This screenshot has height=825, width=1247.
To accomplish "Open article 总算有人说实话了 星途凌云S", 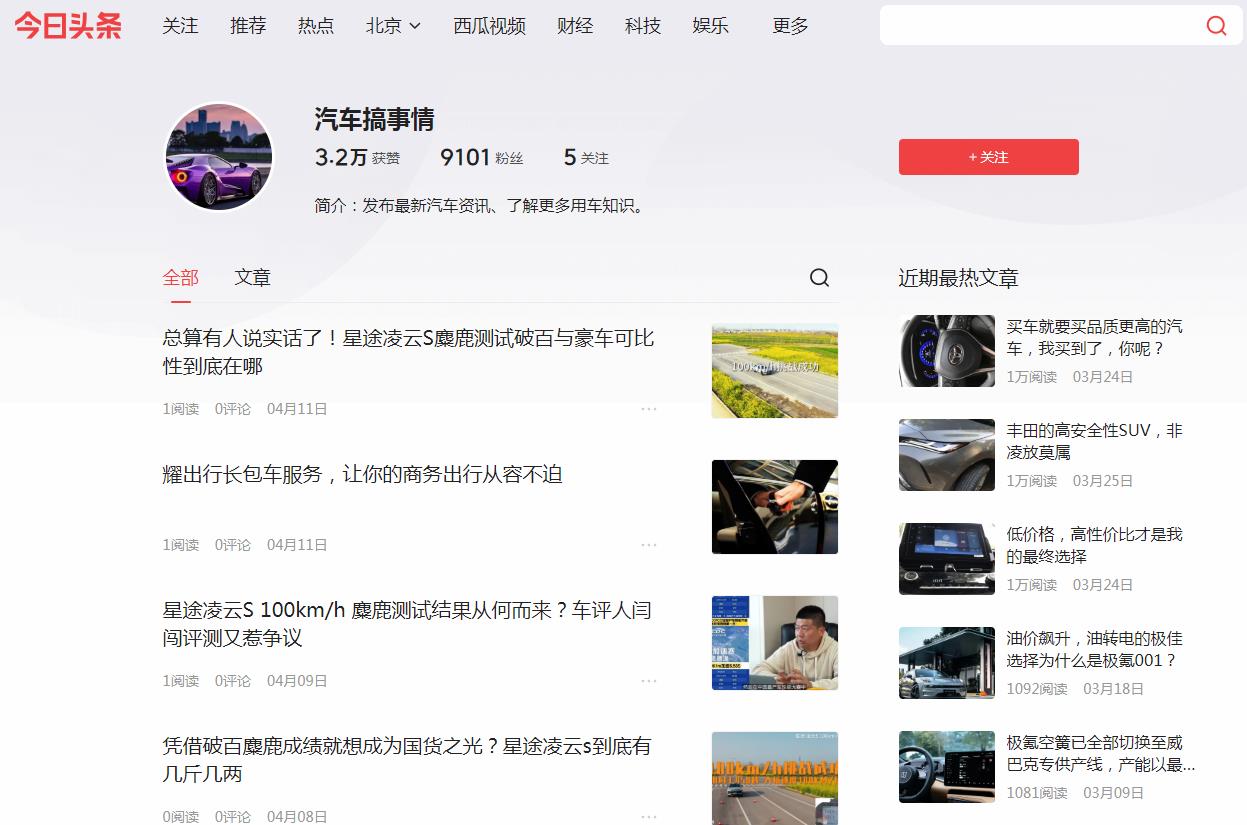I will coord(409,352).
